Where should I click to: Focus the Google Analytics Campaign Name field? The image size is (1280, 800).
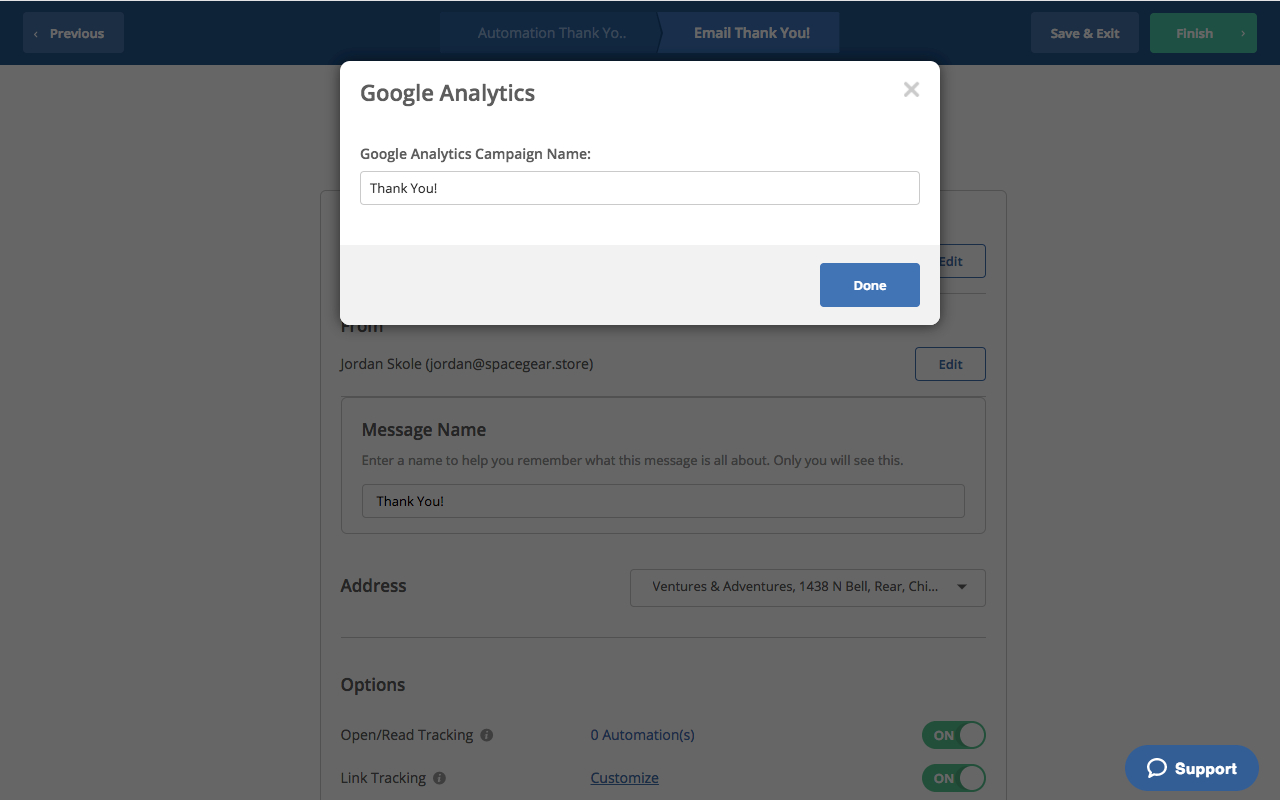click(x=639, y=188)
